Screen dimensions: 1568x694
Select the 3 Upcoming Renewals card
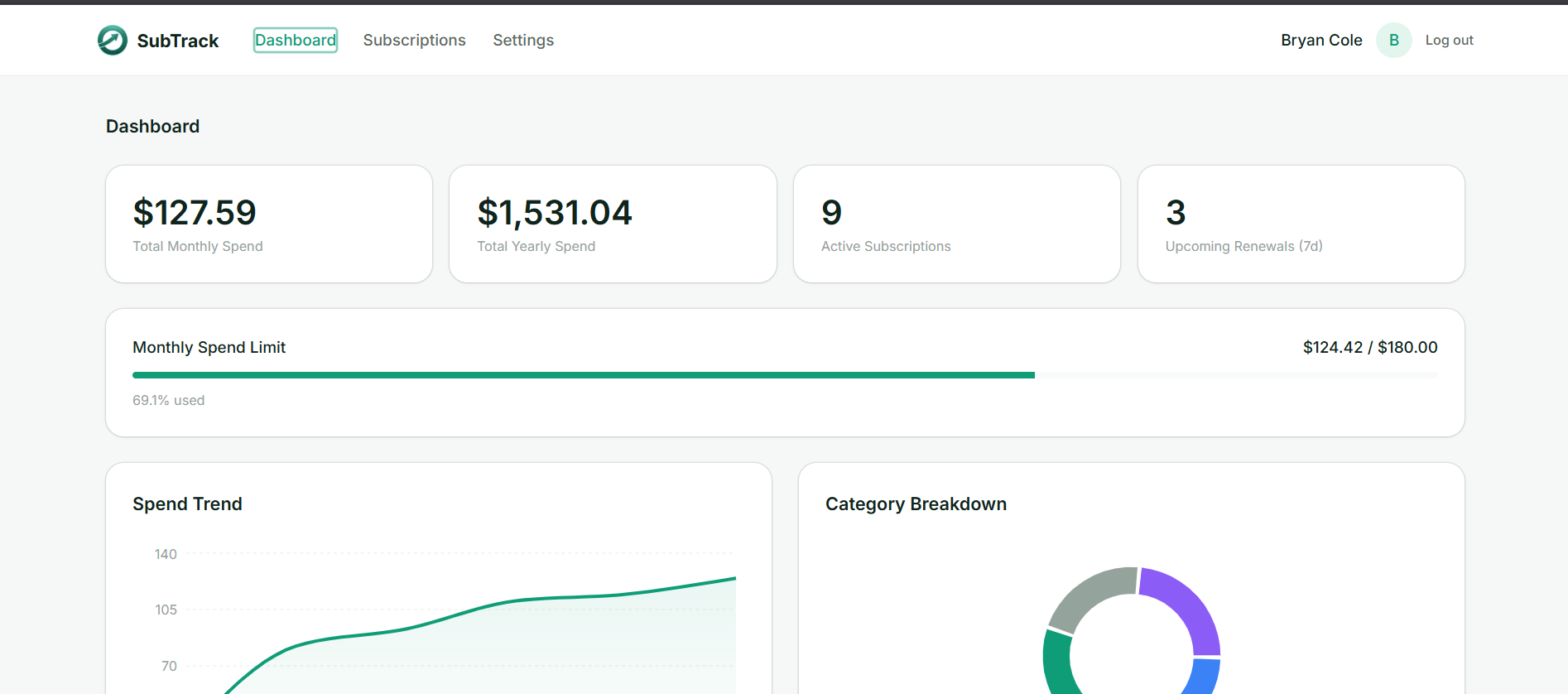click(x=1301, y=224)
